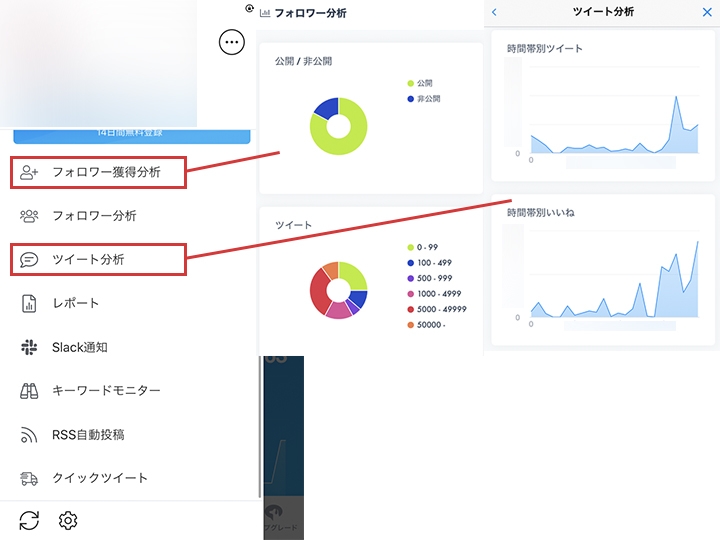Viewport: 720px width, 540px height.
Task: Click the クイックツイート truck icon
Action: click(x=30, y=478)
